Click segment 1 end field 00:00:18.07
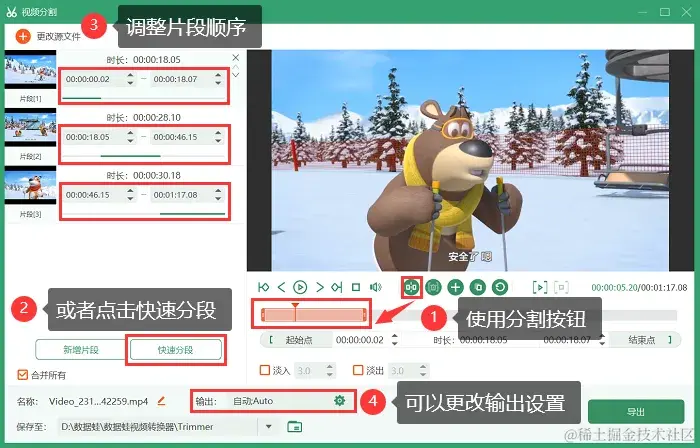 click(x=180, y=79)
